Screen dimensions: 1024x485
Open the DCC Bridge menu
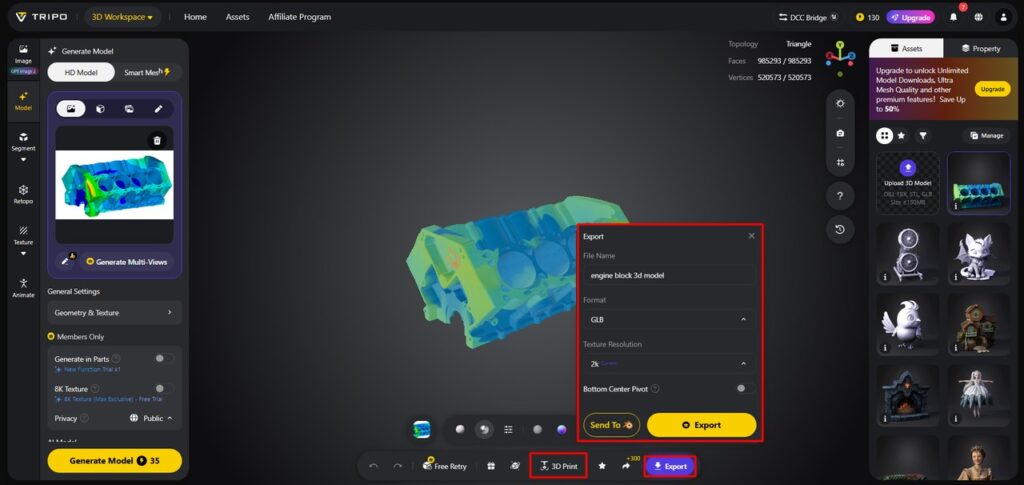point(808,17)
